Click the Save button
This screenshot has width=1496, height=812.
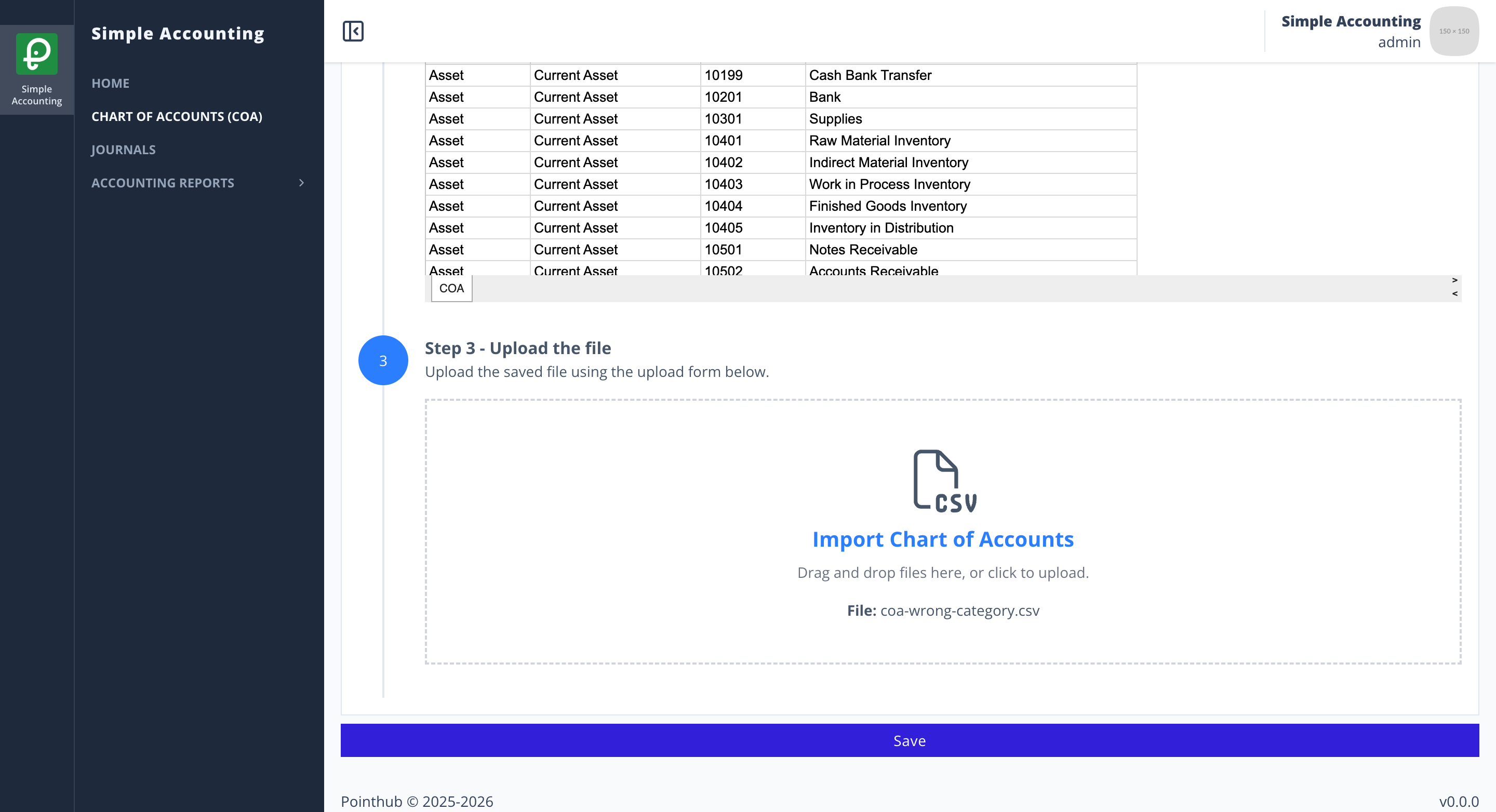pyautogui.click(x=910, y=740)
